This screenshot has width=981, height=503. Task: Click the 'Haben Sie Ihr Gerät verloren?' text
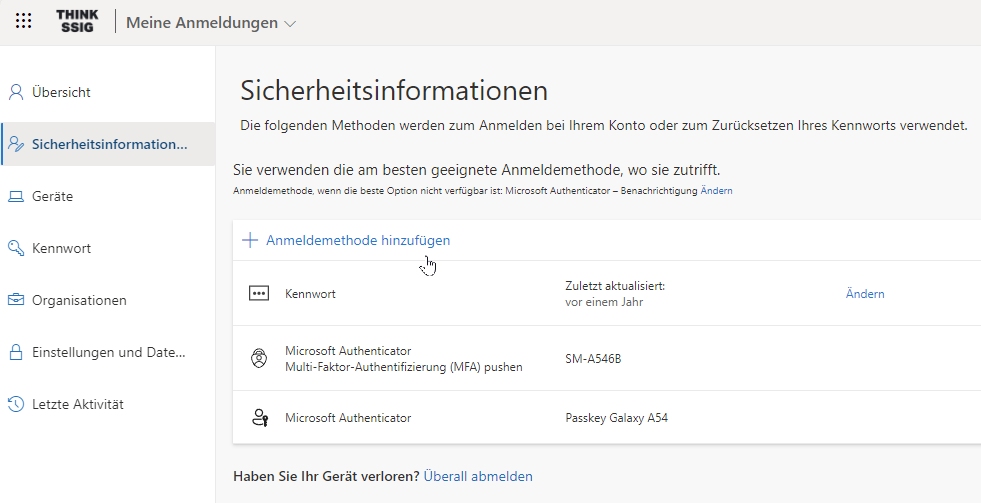click(326, 476)
